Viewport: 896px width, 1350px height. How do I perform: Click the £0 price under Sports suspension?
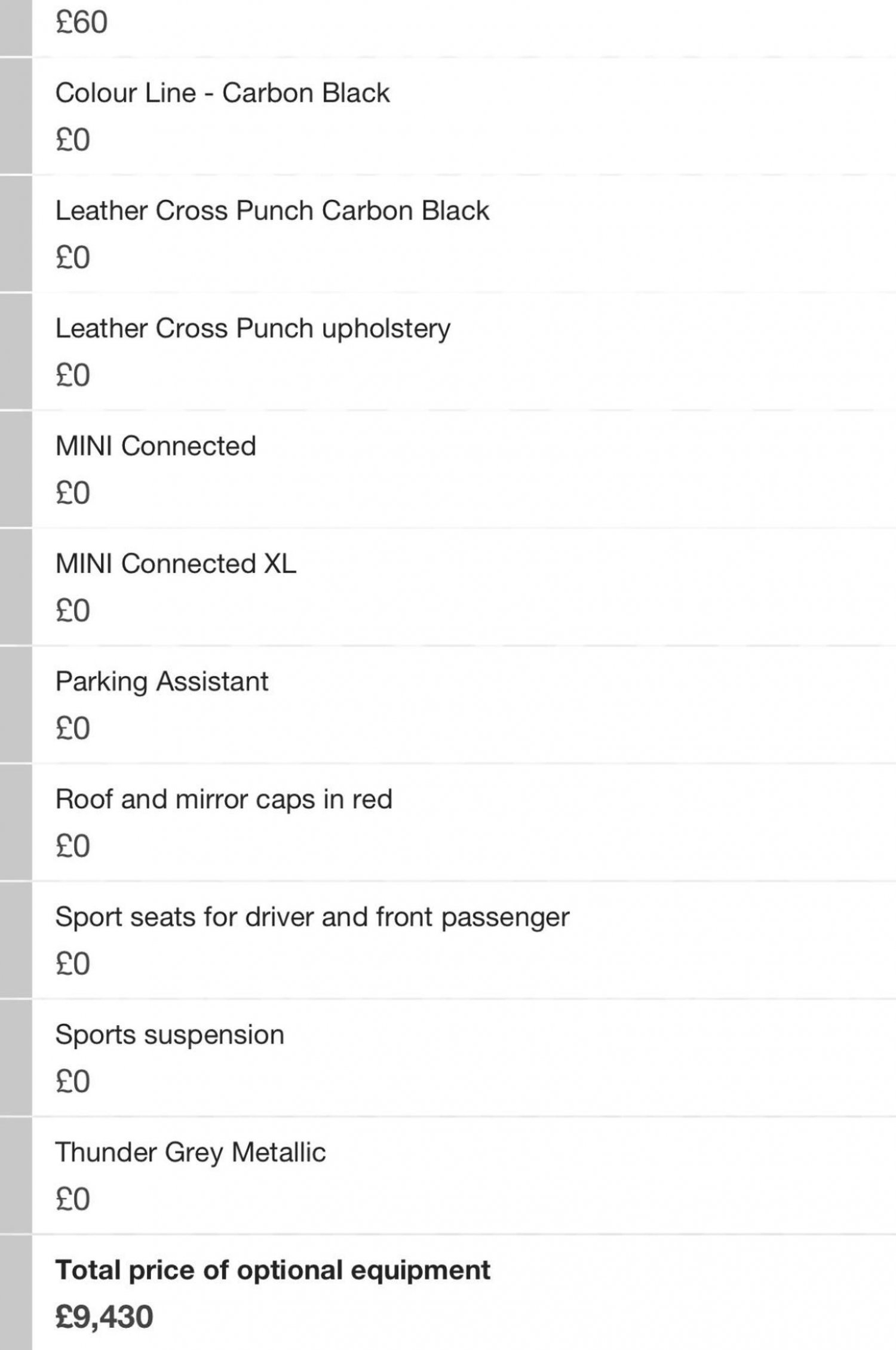72,1081
